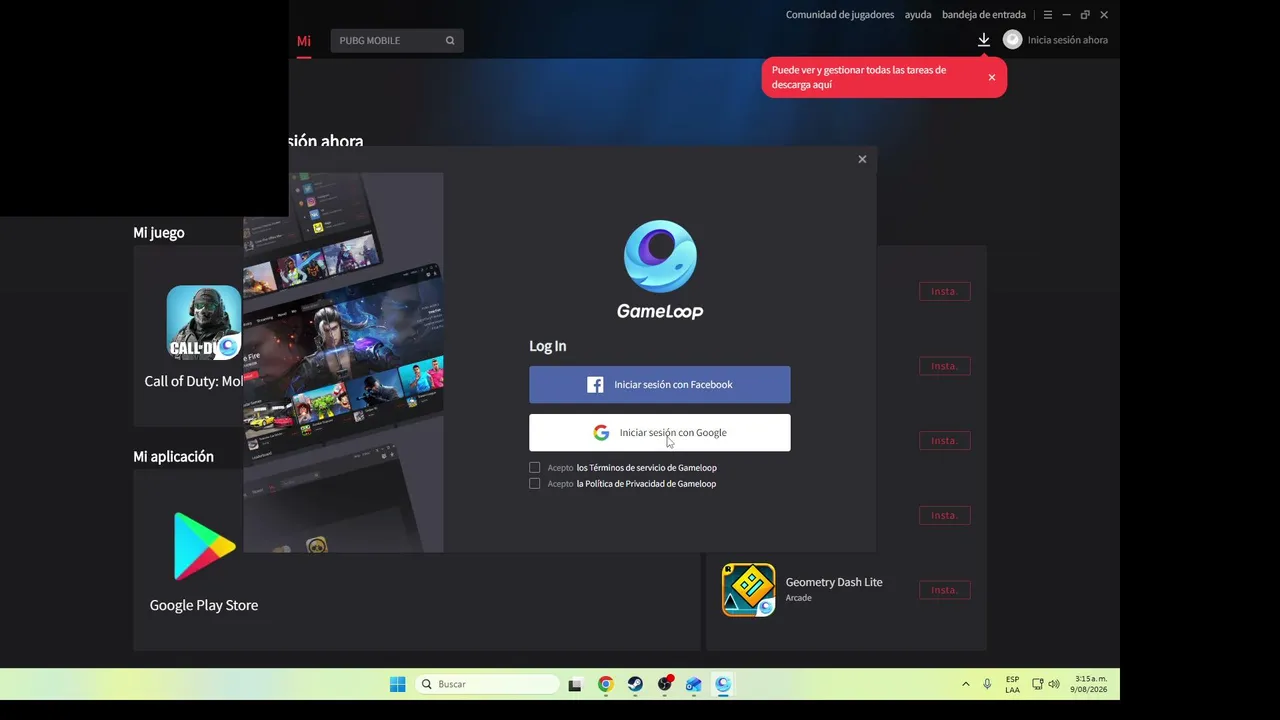Viewport: 1280px width, 720px height.
Task: Launch the Google Play Store icon
Action: [x=204, y=546]
